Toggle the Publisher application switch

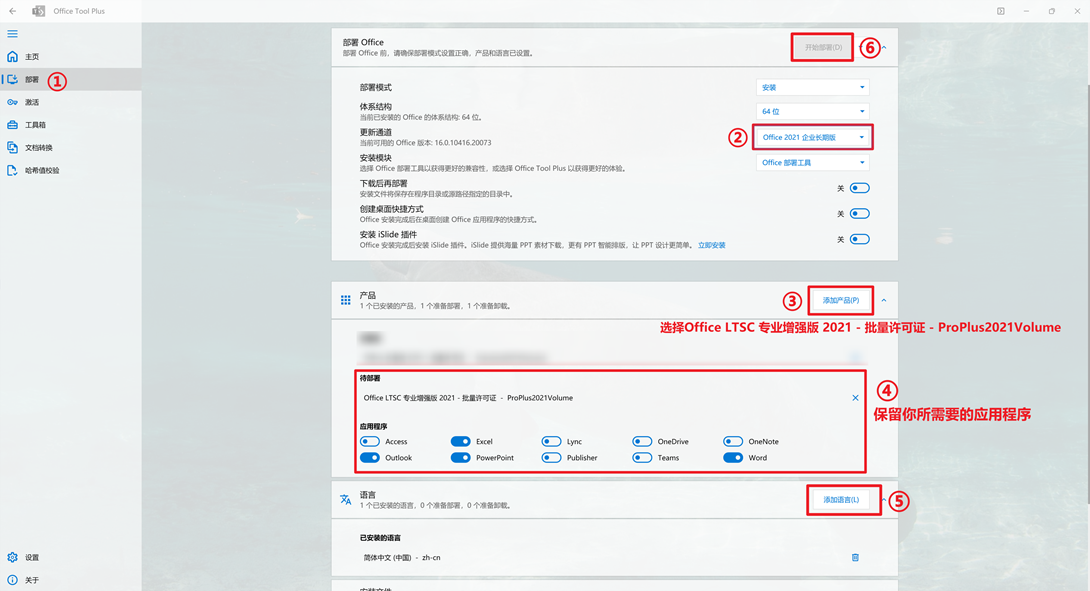point(551,458)
